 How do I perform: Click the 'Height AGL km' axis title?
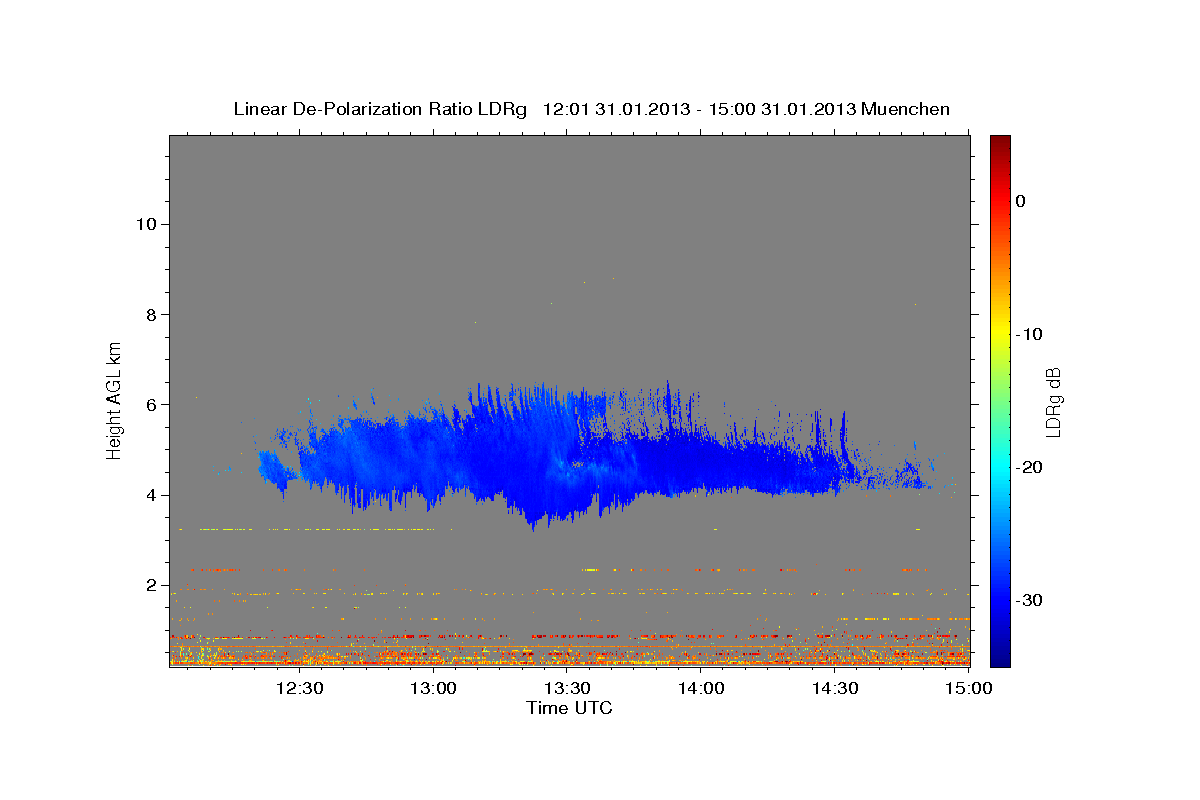115,399
